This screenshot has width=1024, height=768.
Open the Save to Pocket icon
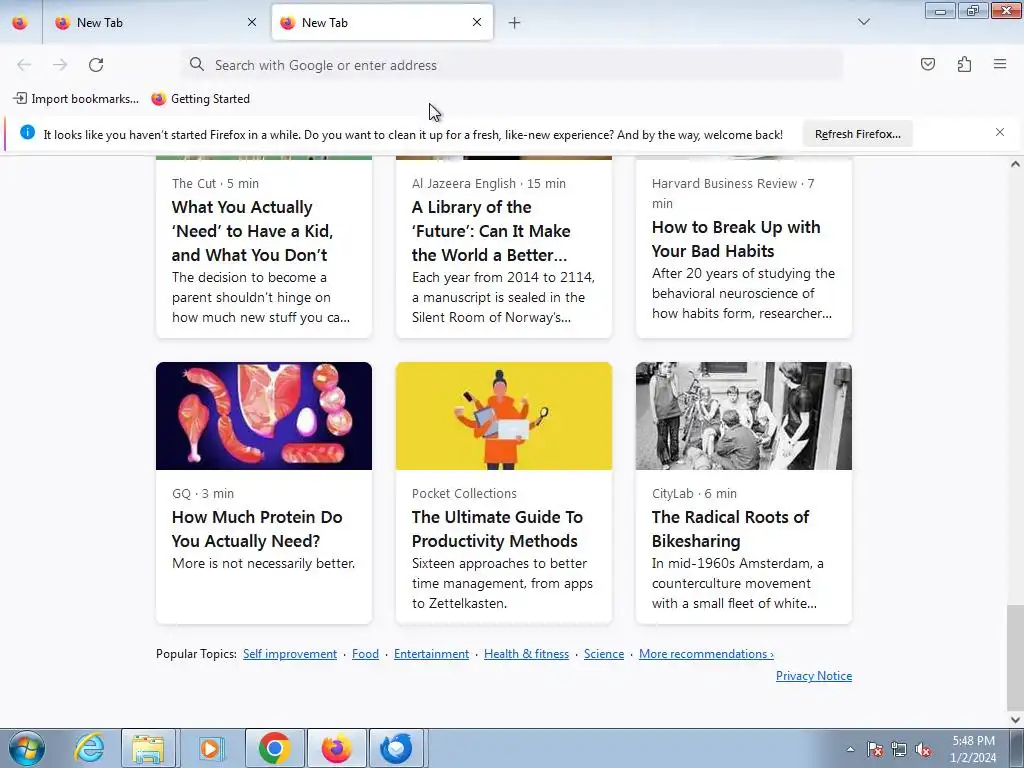click(928, 64)
